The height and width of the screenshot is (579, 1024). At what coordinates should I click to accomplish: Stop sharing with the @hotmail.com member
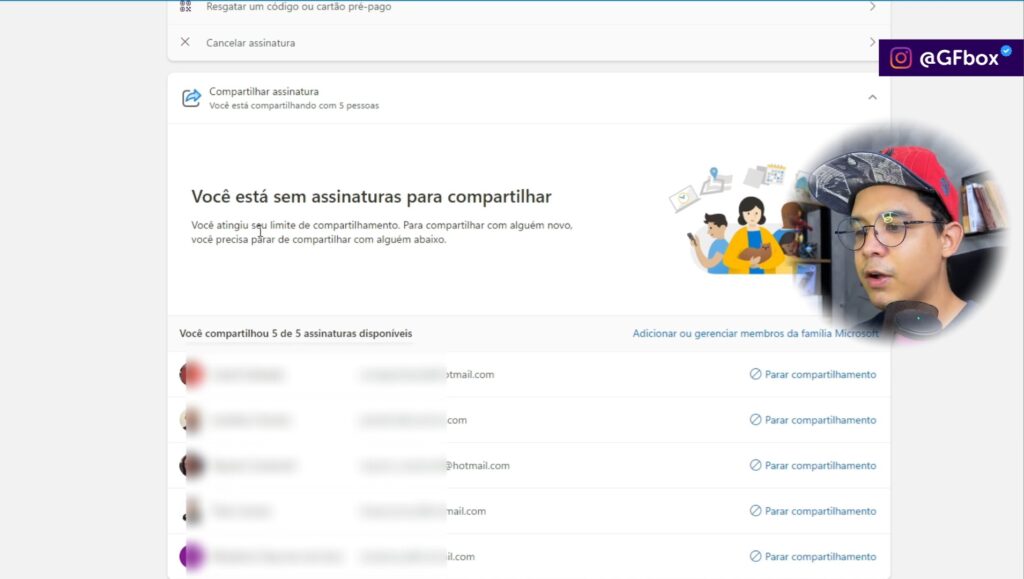point(812,465)
